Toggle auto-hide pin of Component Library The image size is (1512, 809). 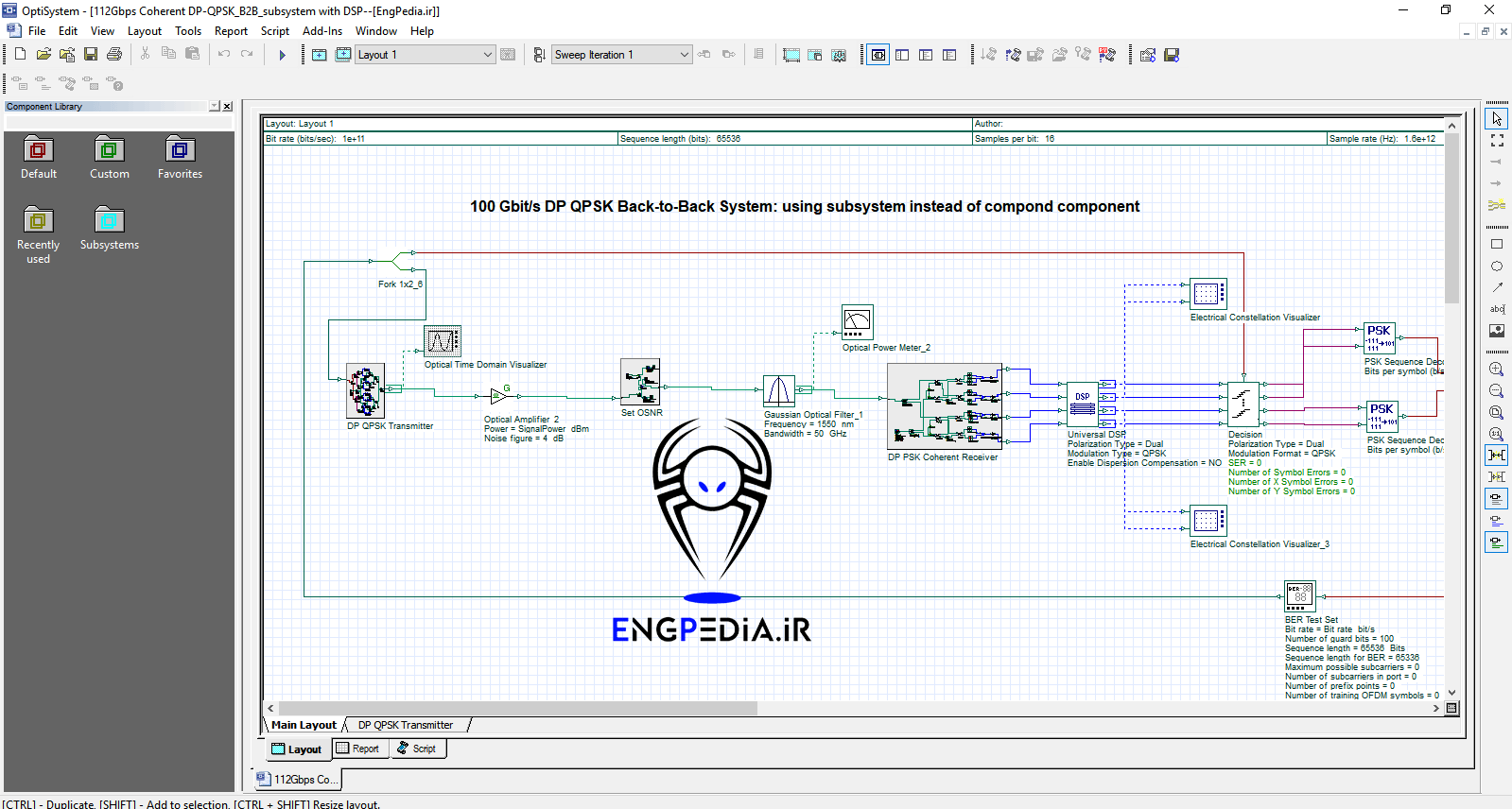click(215, 106)
